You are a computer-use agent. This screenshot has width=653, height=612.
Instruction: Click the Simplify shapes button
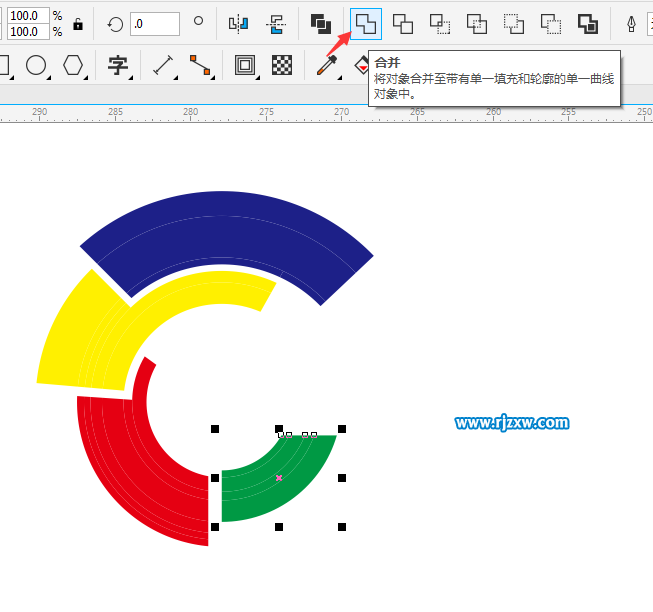tap(477, 23)
